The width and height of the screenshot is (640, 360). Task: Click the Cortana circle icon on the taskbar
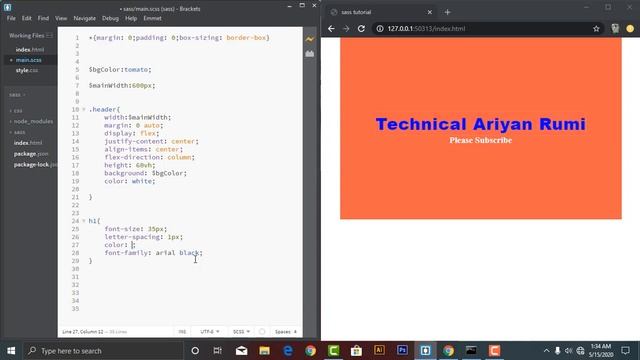click(x=195, y=351)
